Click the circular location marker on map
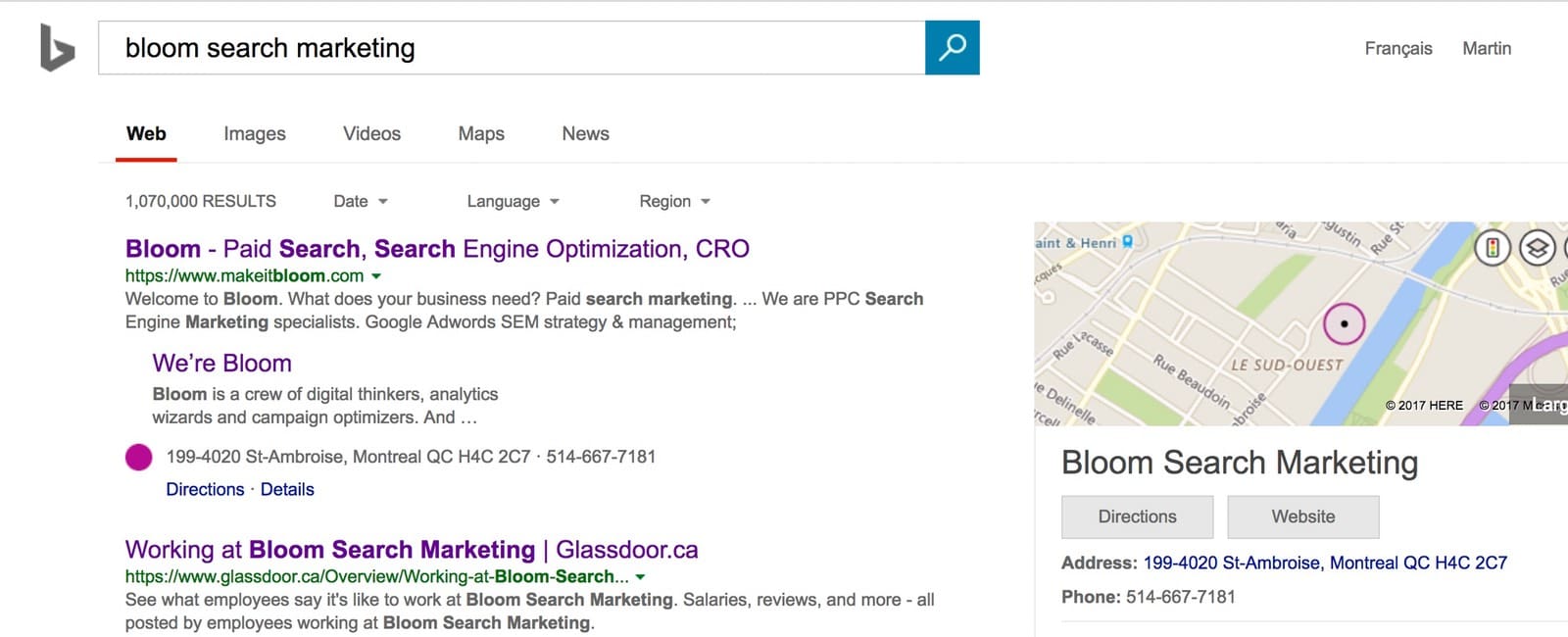1568x637 pixels. [1344, 323]
